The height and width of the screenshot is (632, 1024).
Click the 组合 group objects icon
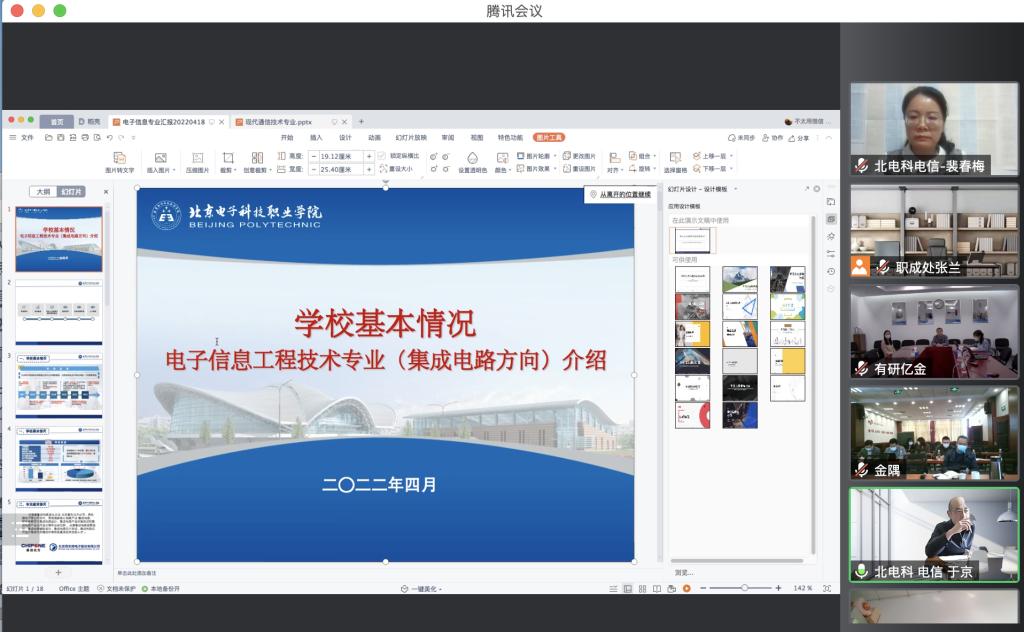[x=643, y=155]
